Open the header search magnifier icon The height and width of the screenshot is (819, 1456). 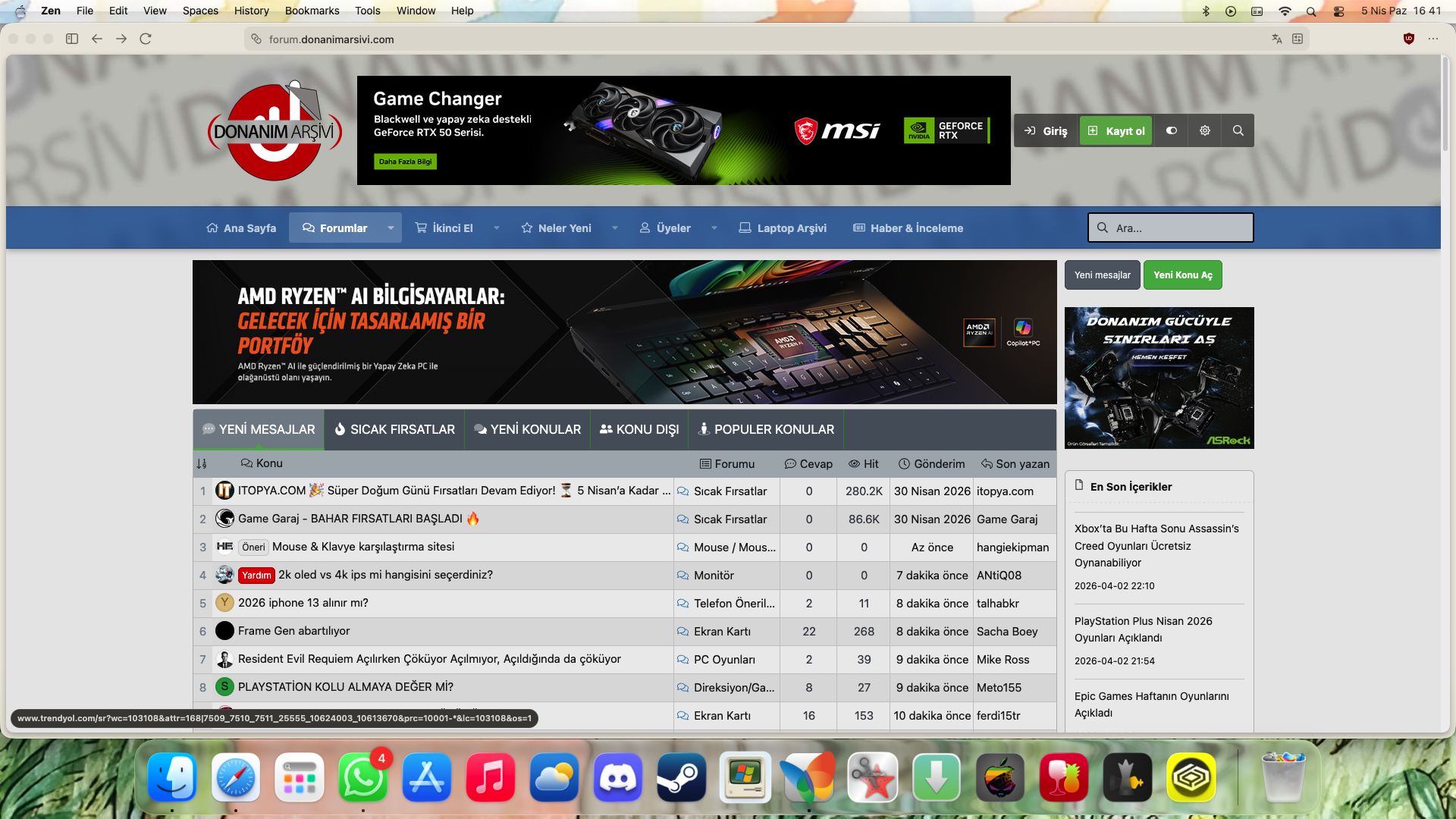pos(1238,130)
